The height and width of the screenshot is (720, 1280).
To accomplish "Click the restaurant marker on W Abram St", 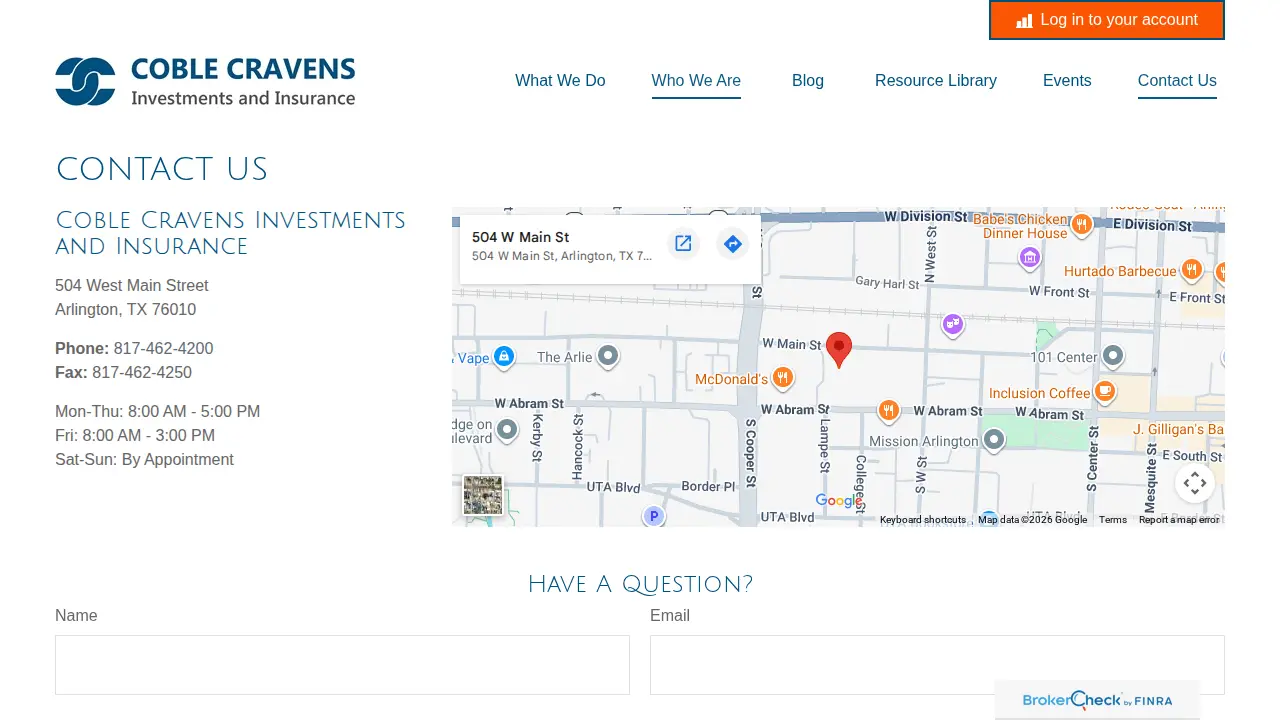I will pos(888,410).
